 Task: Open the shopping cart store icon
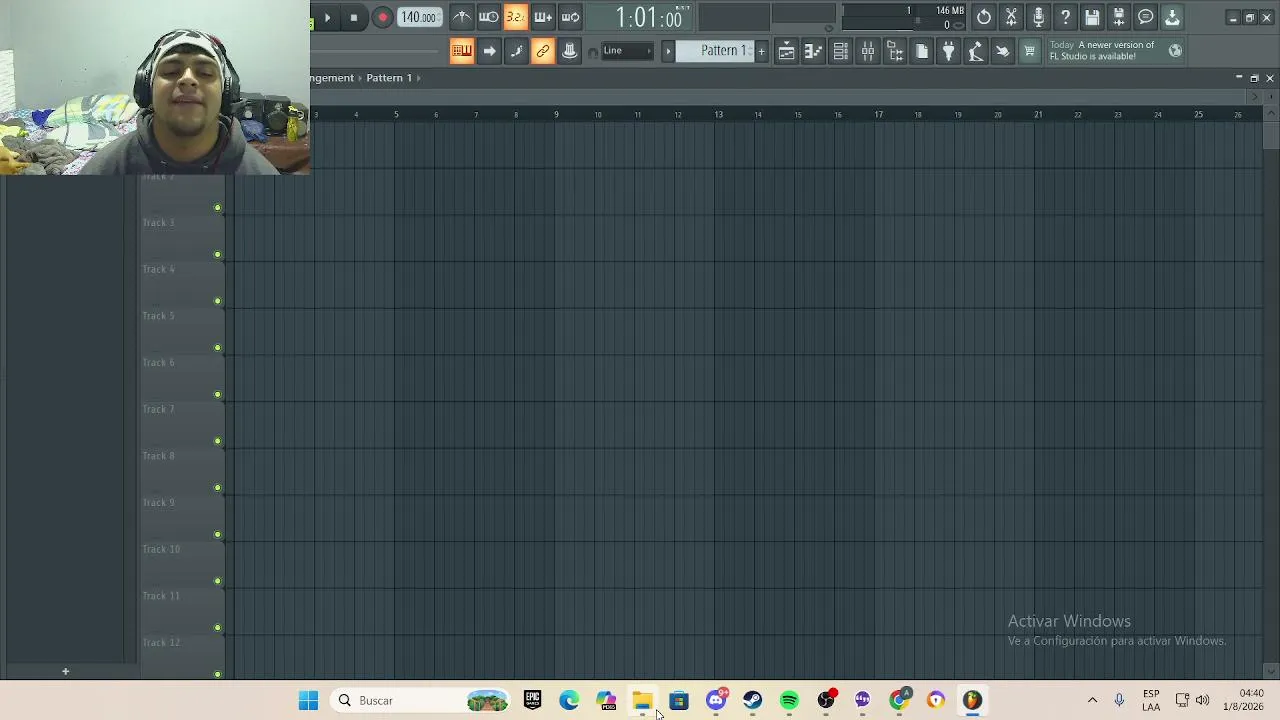1029,51
